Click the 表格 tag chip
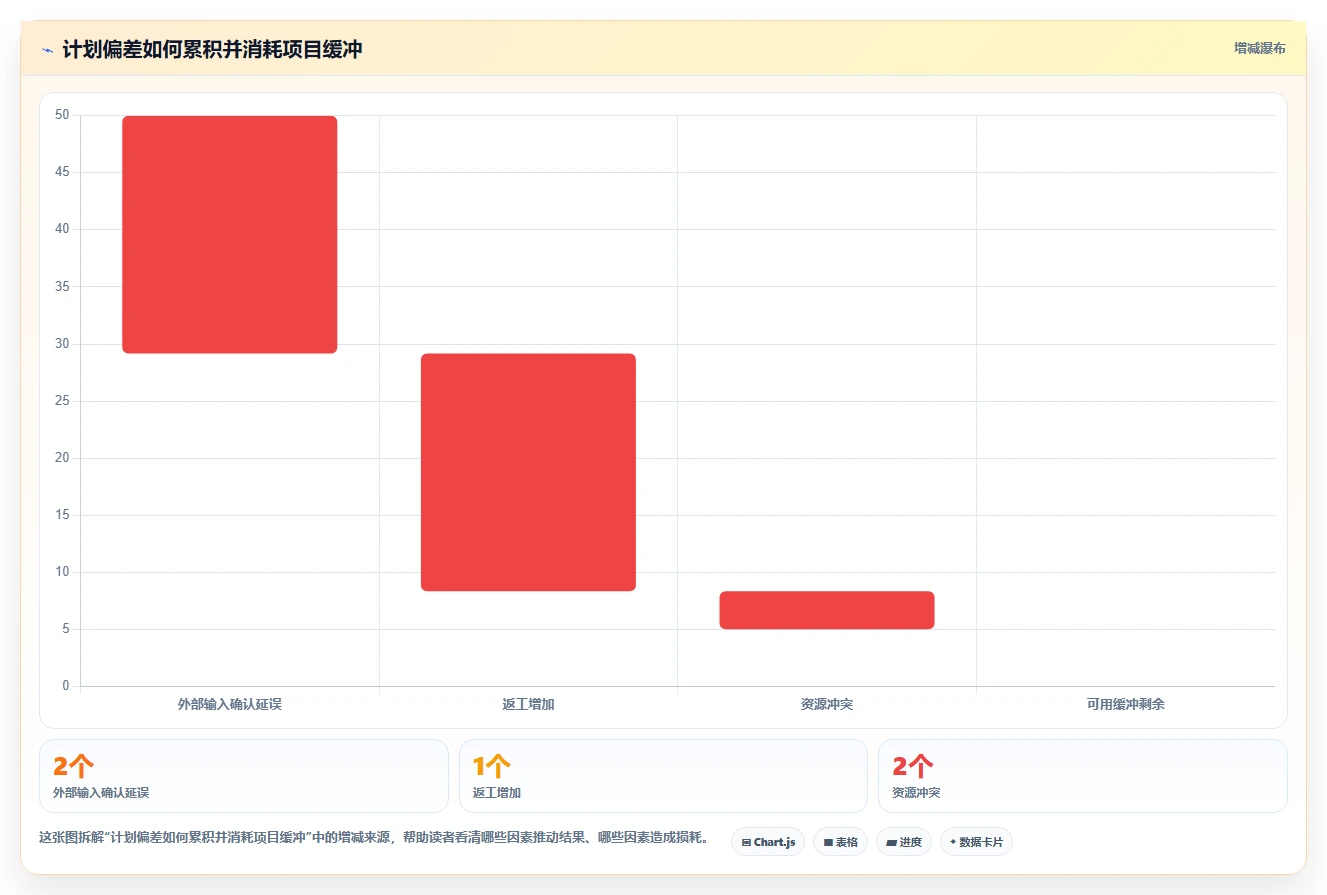This screenshot has width=1327, height=895. click(x=840, y=842)
